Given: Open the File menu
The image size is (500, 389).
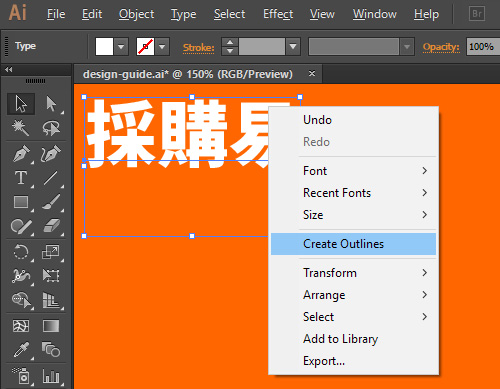Looking at the screenshot, I should 56,14.
